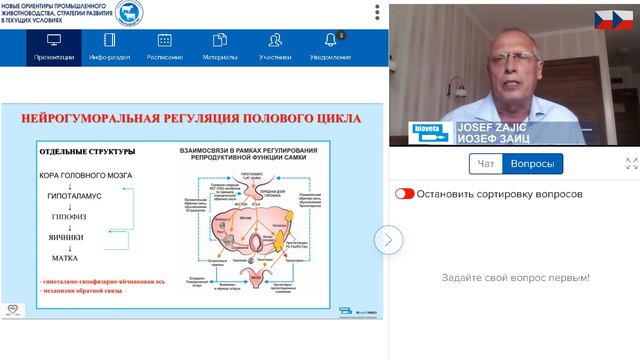
Task: Click the speaker name JOSEF ZAJIC
Action: (492, 127)
